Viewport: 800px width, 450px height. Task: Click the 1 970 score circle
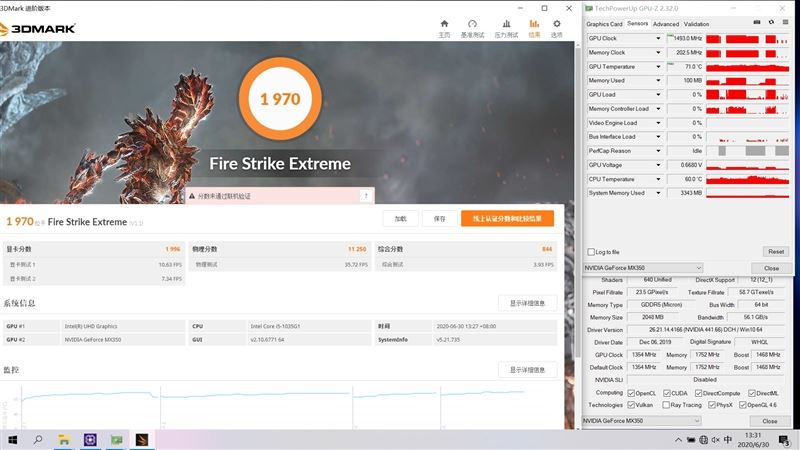tap(280, 98)
